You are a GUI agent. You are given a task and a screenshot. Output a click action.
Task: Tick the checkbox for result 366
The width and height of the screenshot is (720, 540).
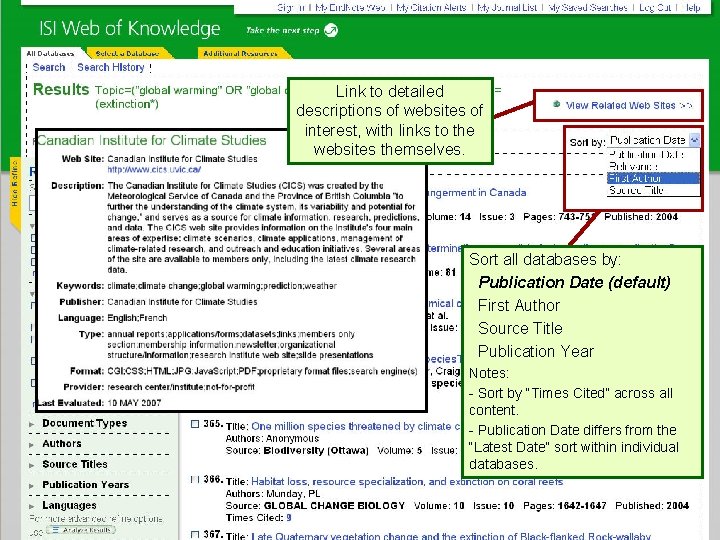(x=195, y=479)
